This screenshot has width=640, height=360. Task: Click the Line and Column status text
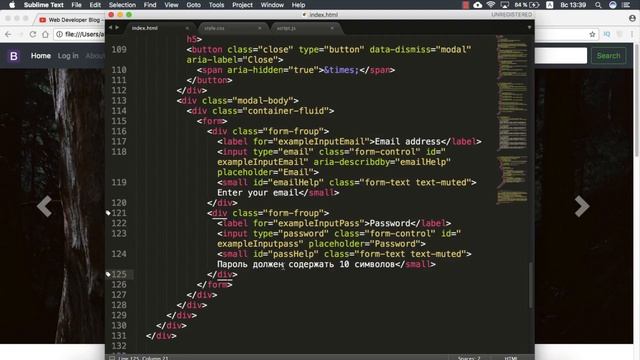pyautogui.click(x=143, y=358)
